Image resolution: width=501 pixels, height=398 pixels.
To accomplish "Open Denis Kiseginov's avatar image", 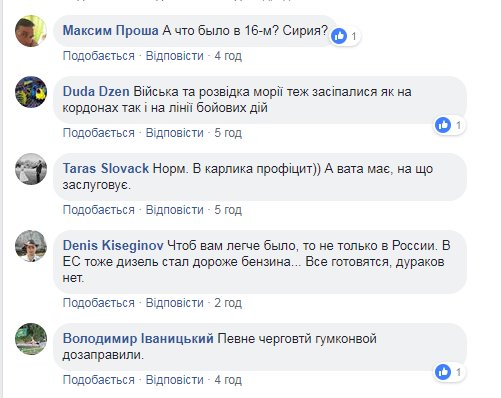I will pos(31,246).
